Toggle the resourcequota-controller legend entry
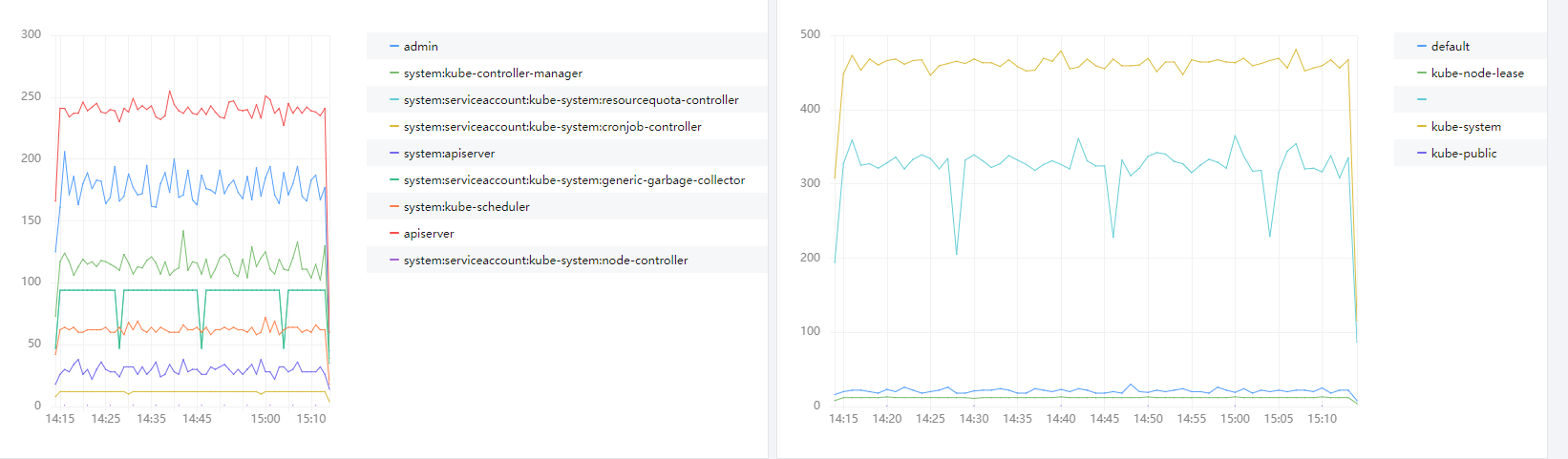Screen dimensions: 1568x459 point(570,100)
